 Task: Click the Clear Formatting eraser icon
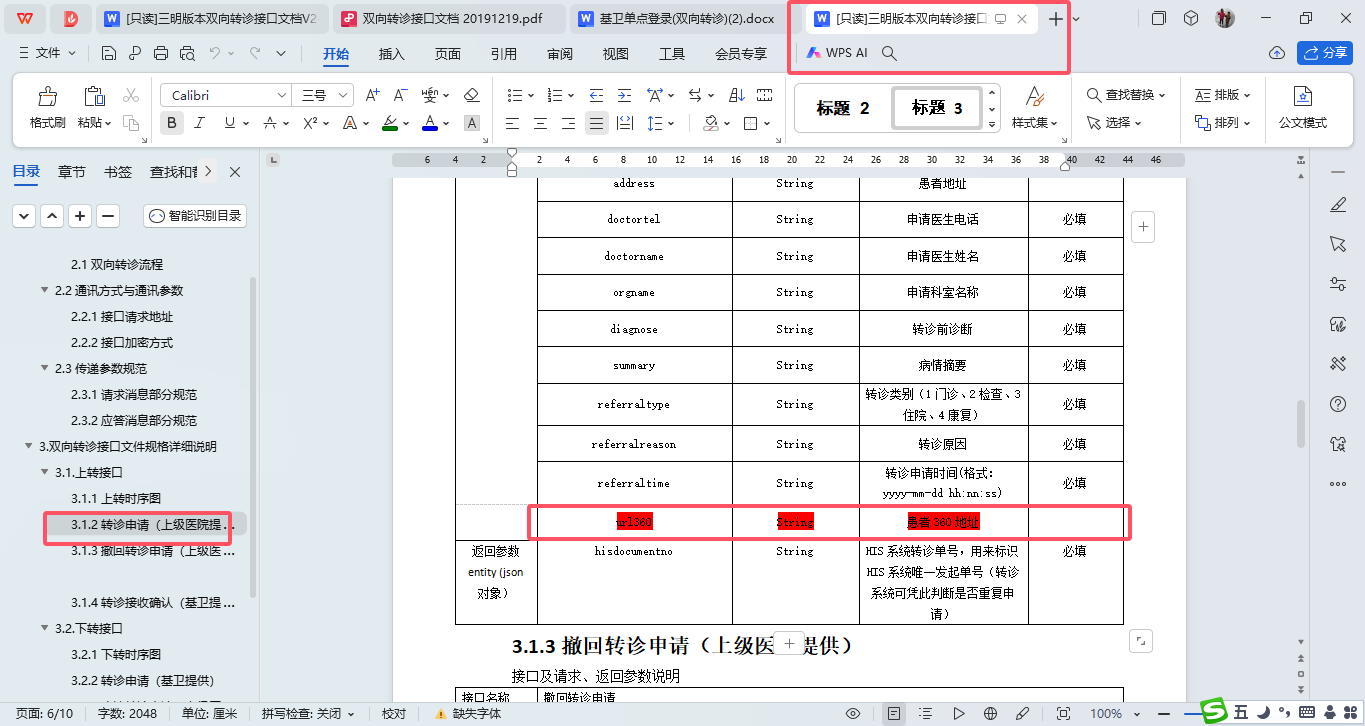point(472,95)
